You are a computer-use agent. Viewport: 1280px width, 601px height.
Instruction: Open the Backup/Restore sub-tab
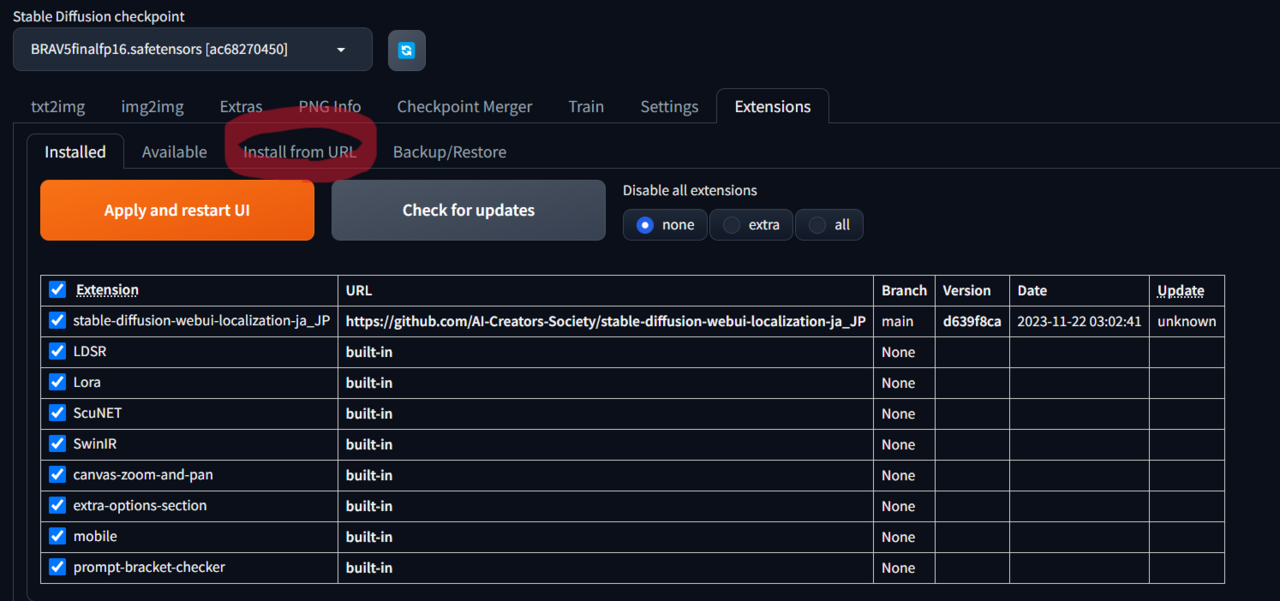(x=449, y=152)
